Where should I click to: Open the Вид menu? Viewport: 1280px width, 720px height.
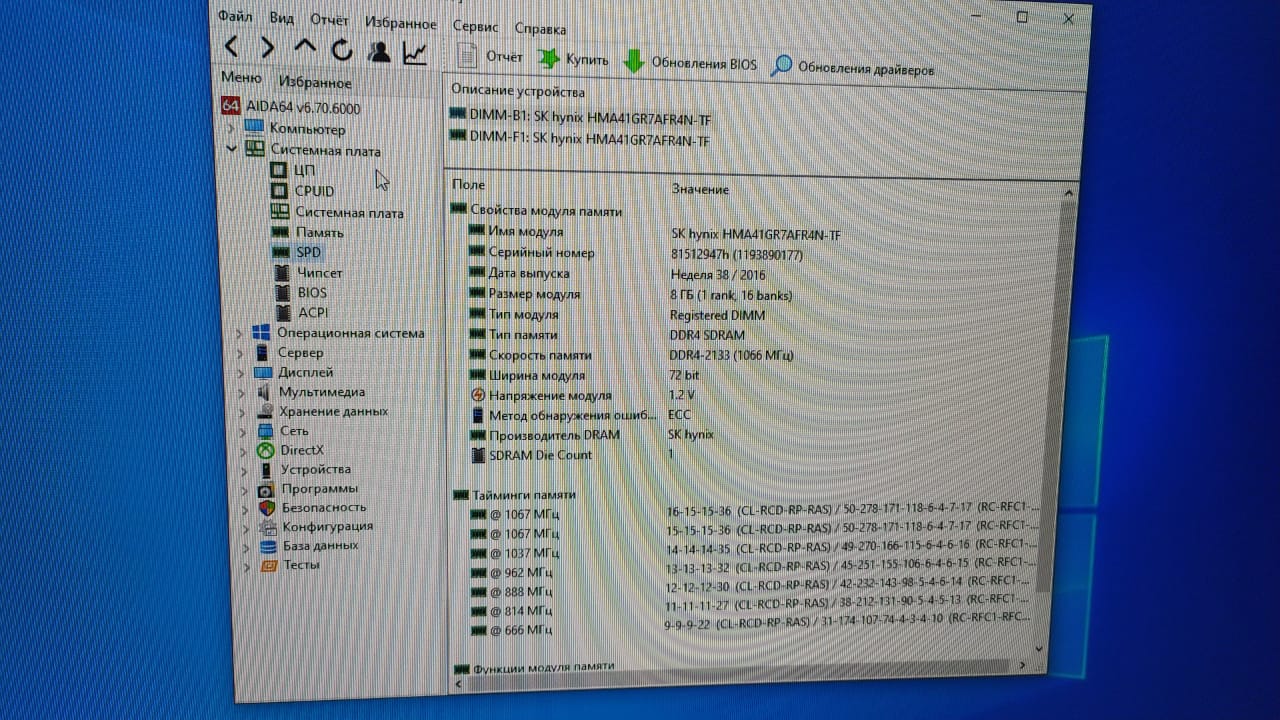pyautogui.click(x=282, y=19)
